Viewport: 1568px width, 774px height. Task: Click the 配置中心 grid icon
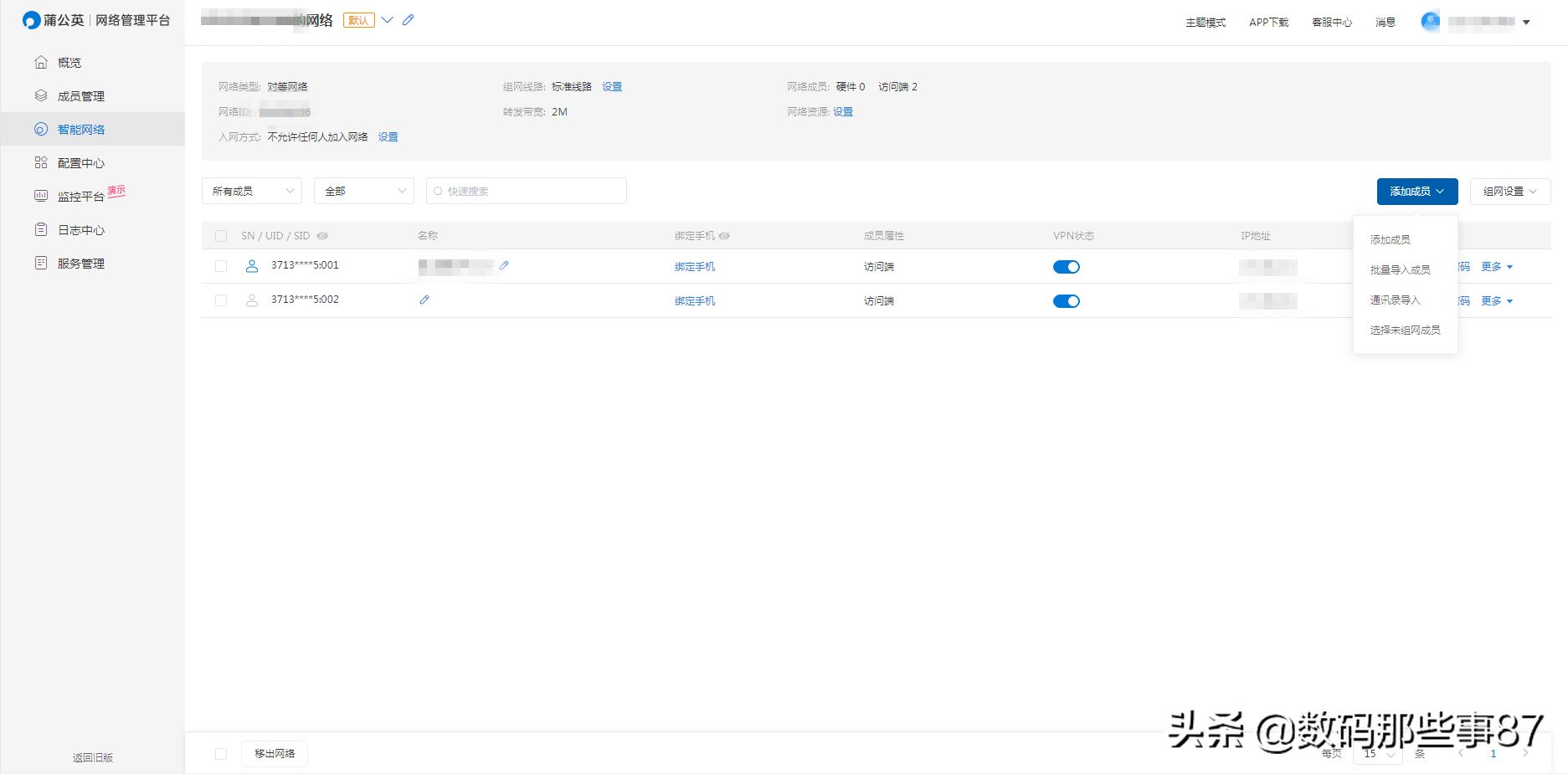coord(41,163)
